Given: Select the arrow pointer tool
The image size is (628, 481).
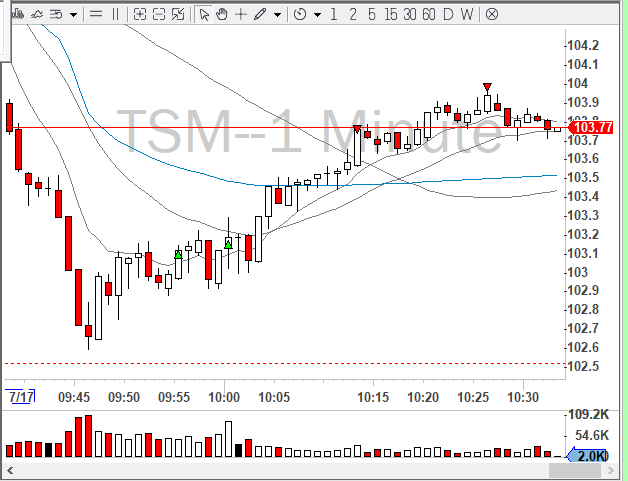Looking at the screenshot, I should click(x=204, y=15).
